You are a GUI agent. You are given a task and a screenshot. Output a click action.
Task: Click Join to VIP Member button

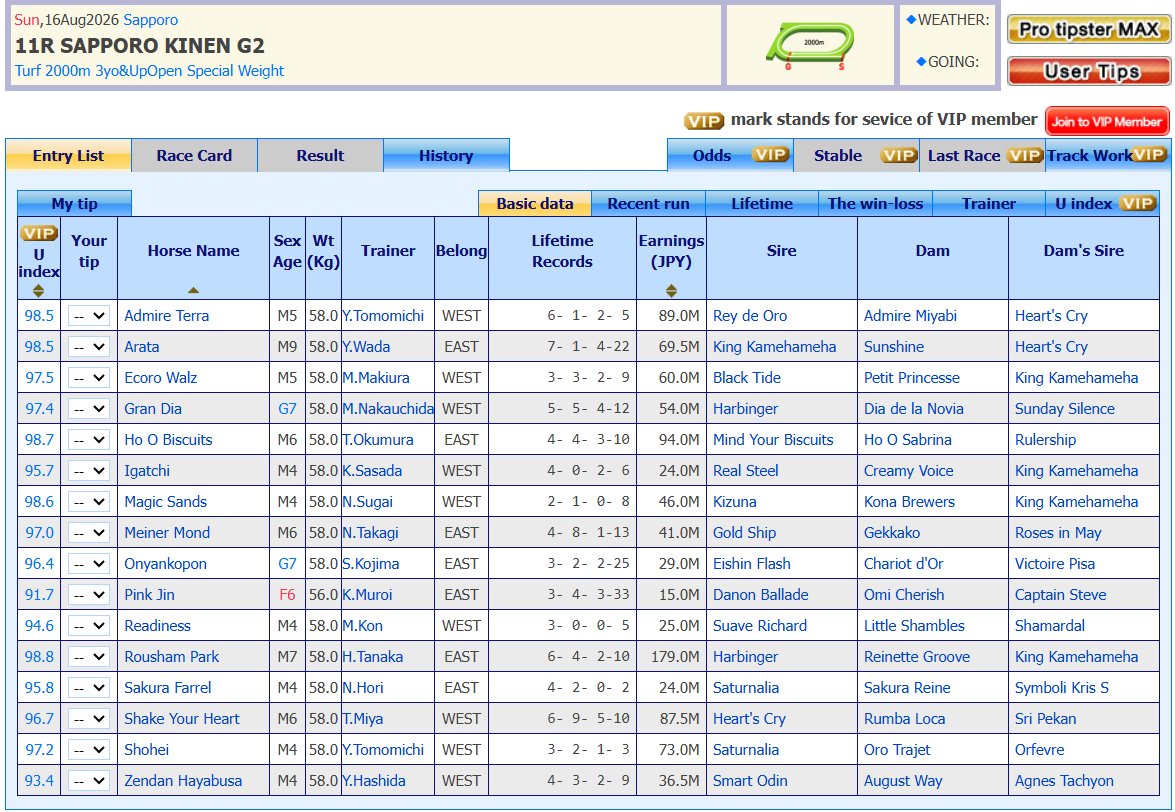coord(1107,121)
